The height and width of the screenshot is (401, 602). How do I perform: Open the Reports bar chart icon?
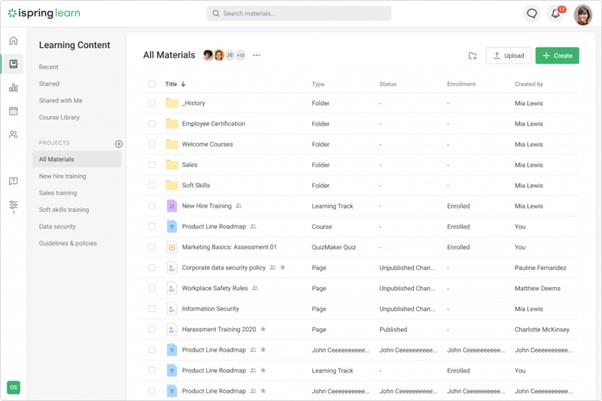point(13,88)
